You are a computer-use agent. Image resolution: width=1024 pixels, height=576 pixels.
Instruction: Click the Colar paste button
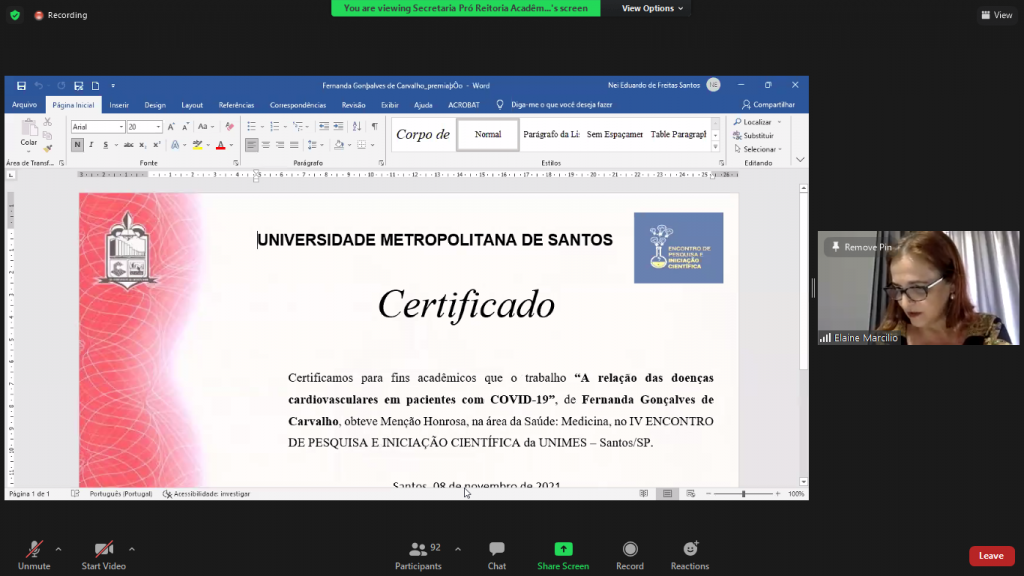(28, 135)
